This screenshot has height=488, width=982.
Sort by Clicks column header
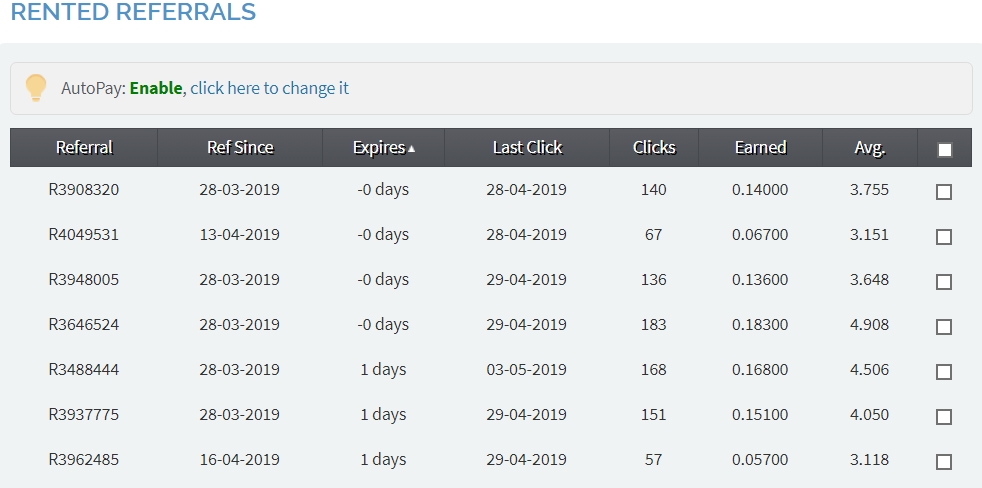pos(654,148)
